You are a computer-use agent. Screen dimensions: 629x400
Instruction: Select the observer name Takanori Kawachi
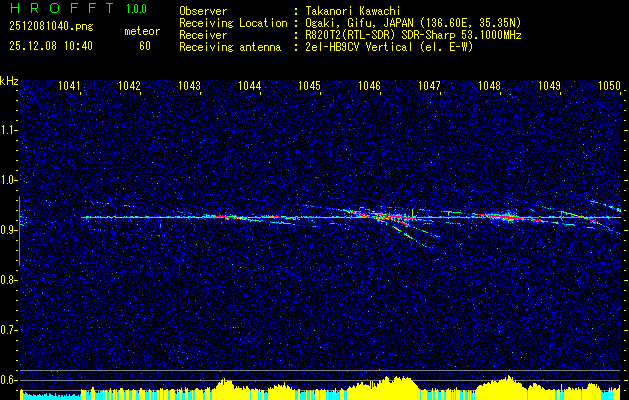point(353,11)
